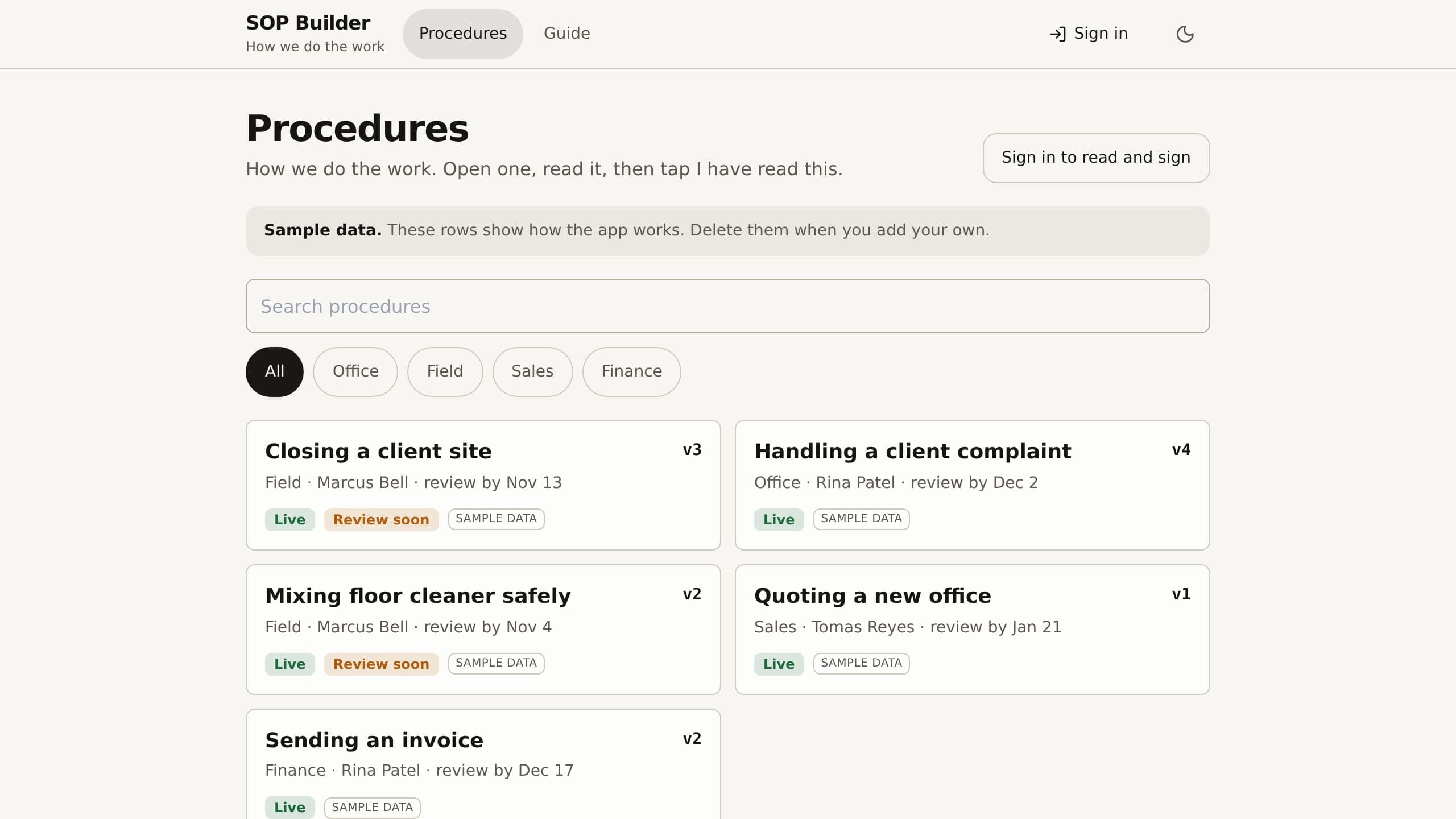Select the All filter chip
Image resolution: width=1456 pixels, height=819 pixels.
tap(274, 371)
